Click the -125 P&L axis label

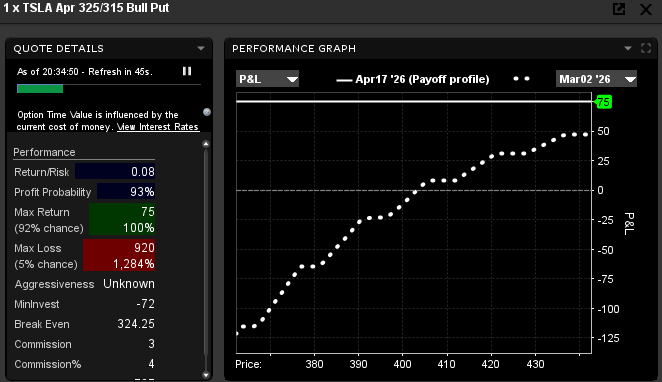[x=608, y=338]
